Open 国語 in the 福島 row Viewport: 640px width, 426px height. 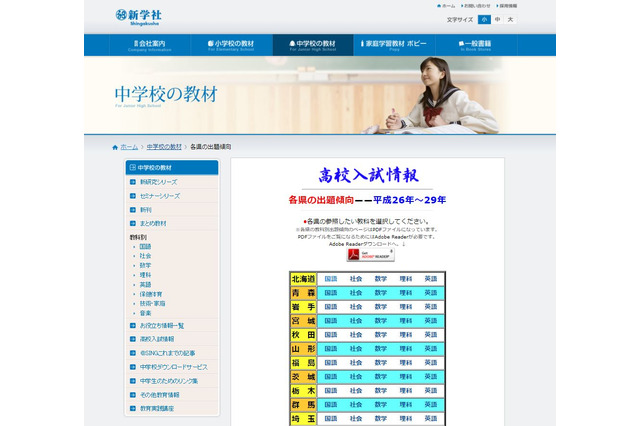click(x=331, y=363)
